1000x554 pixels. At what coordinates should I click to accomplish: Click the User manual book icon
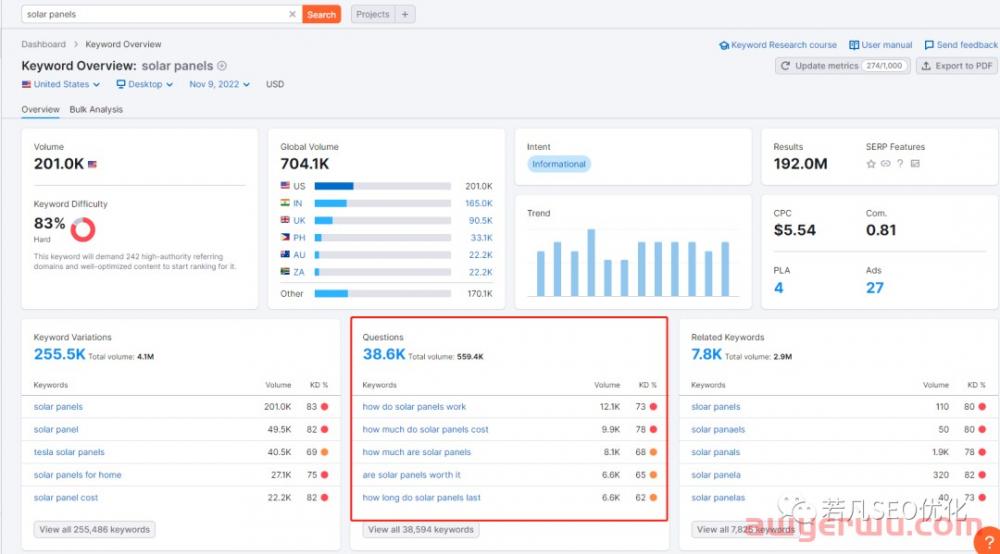click(x=853, y=45)
